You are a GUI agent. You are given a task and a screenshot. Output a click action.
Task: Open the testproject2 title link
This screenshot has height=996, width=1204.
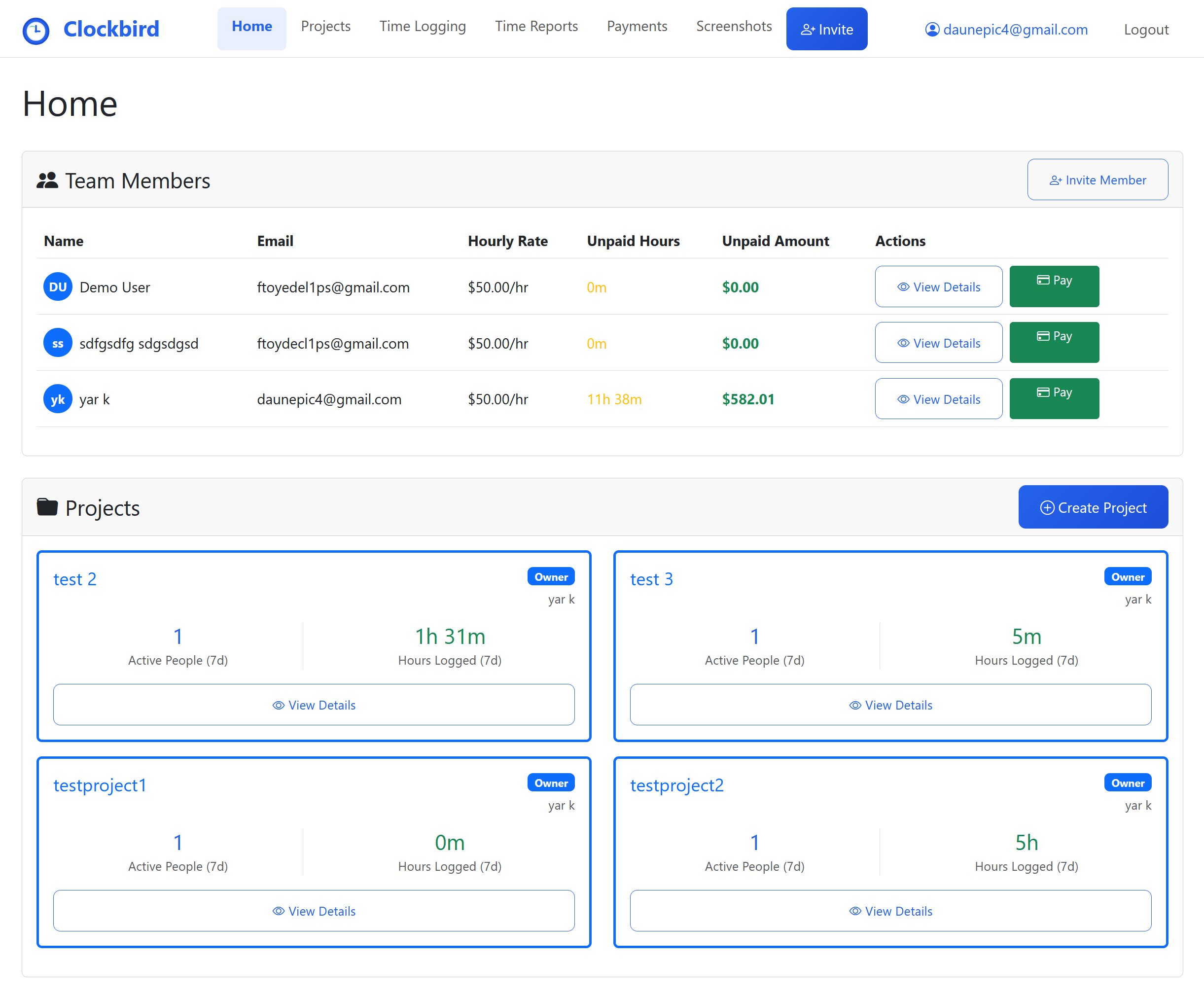pyautogui.click(x=676, y=785)
